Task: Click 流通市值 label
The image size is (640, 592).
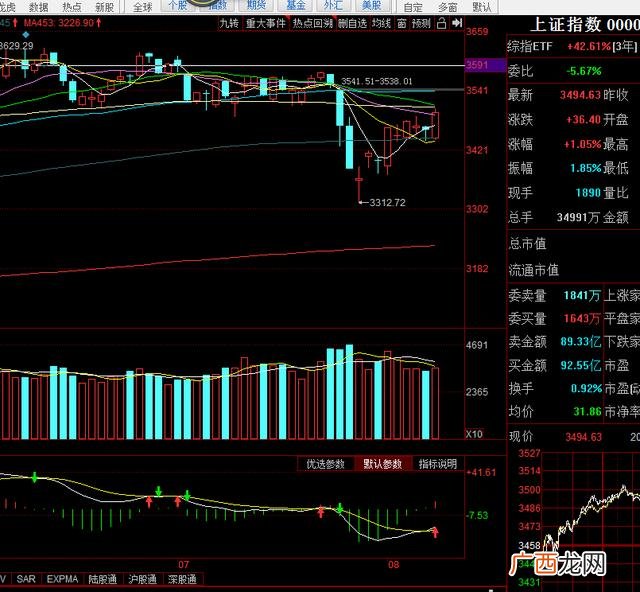Action: click(533, 269)
